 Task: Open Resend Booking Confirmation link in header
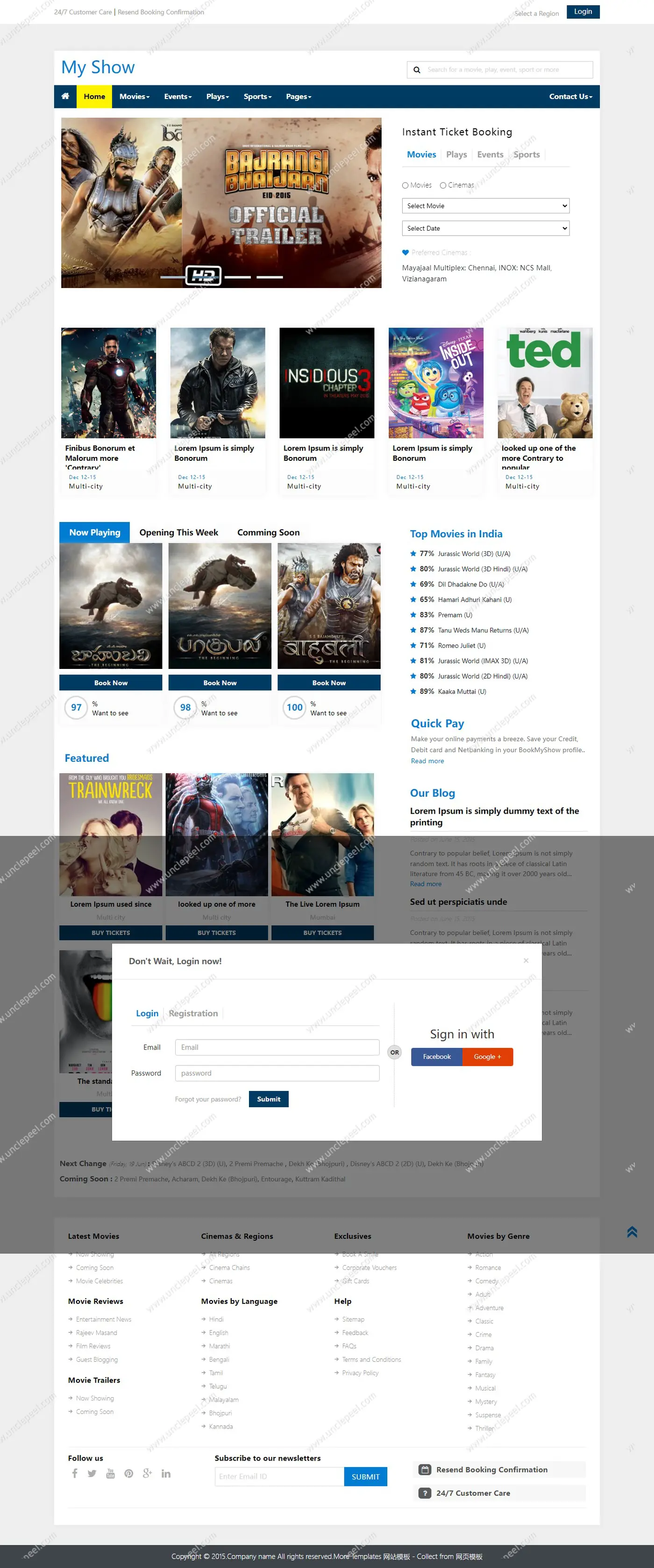pos(161,12)
